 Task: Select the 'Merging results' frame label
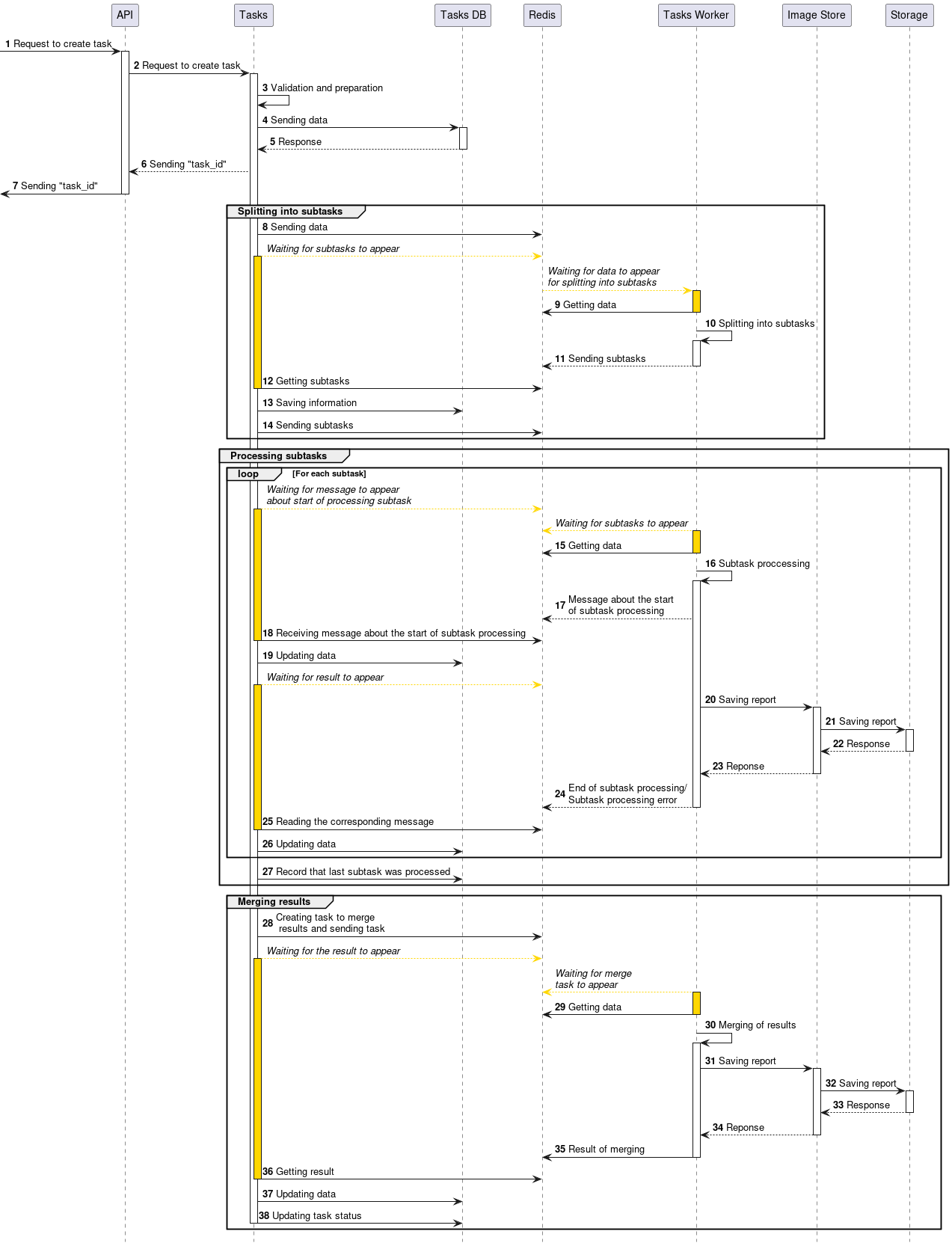coord(274,902)
